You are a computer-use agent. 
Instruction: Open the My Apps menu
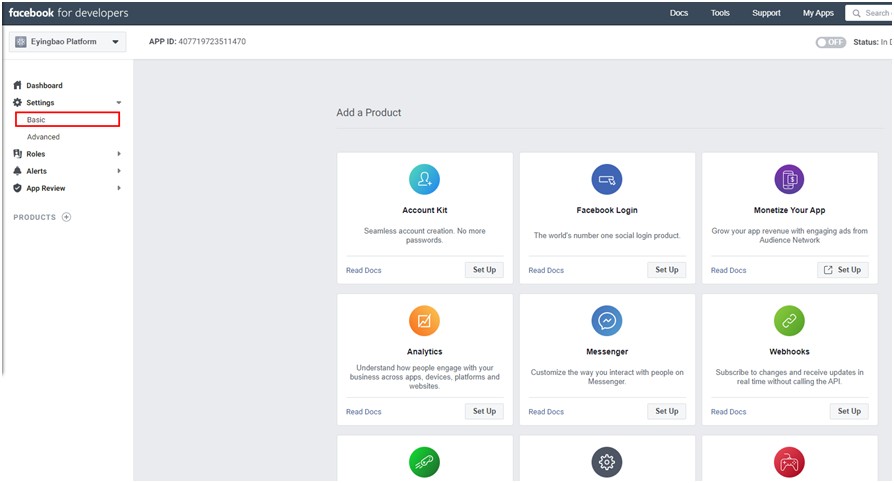click(818, 13)
